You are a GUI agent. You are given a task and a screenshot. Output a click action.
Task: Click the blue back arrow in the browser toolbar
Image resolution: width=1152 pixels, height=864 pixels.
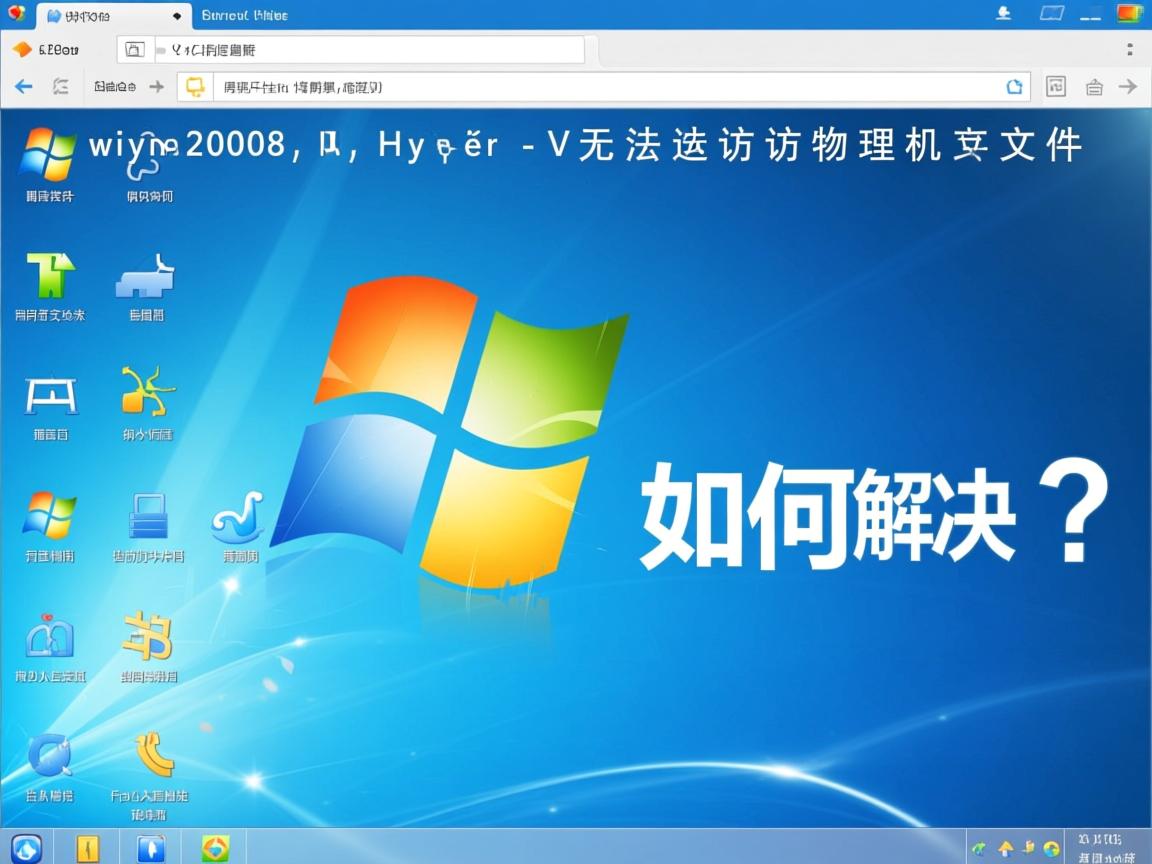tap(24, 87)
